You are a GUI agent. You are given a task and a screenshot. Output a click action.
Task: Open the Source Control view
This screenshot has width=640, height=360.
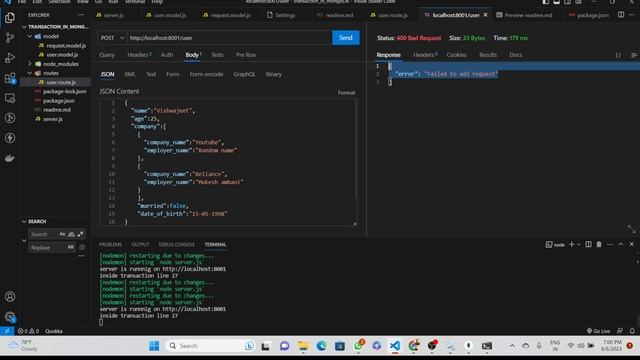click(10, 38)
